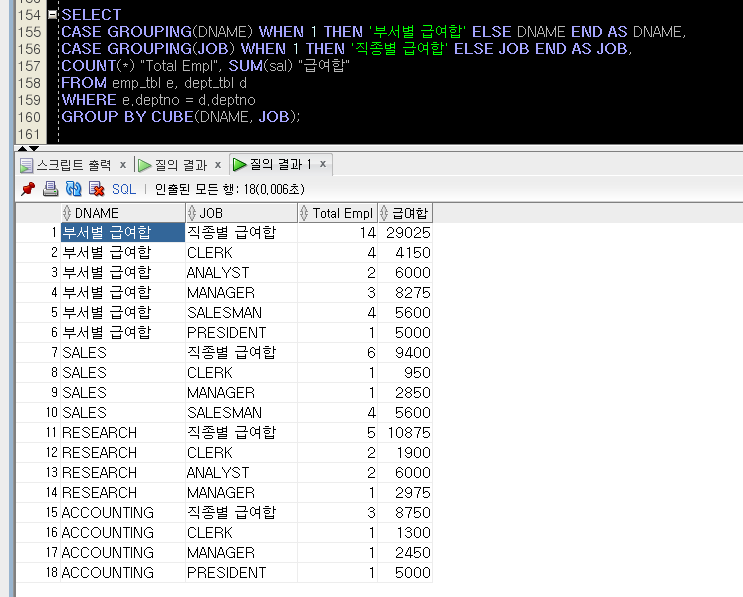Place the cursor on the GROUP BY CUBE line
Screen dimensions: 743x597
point(181,117)
